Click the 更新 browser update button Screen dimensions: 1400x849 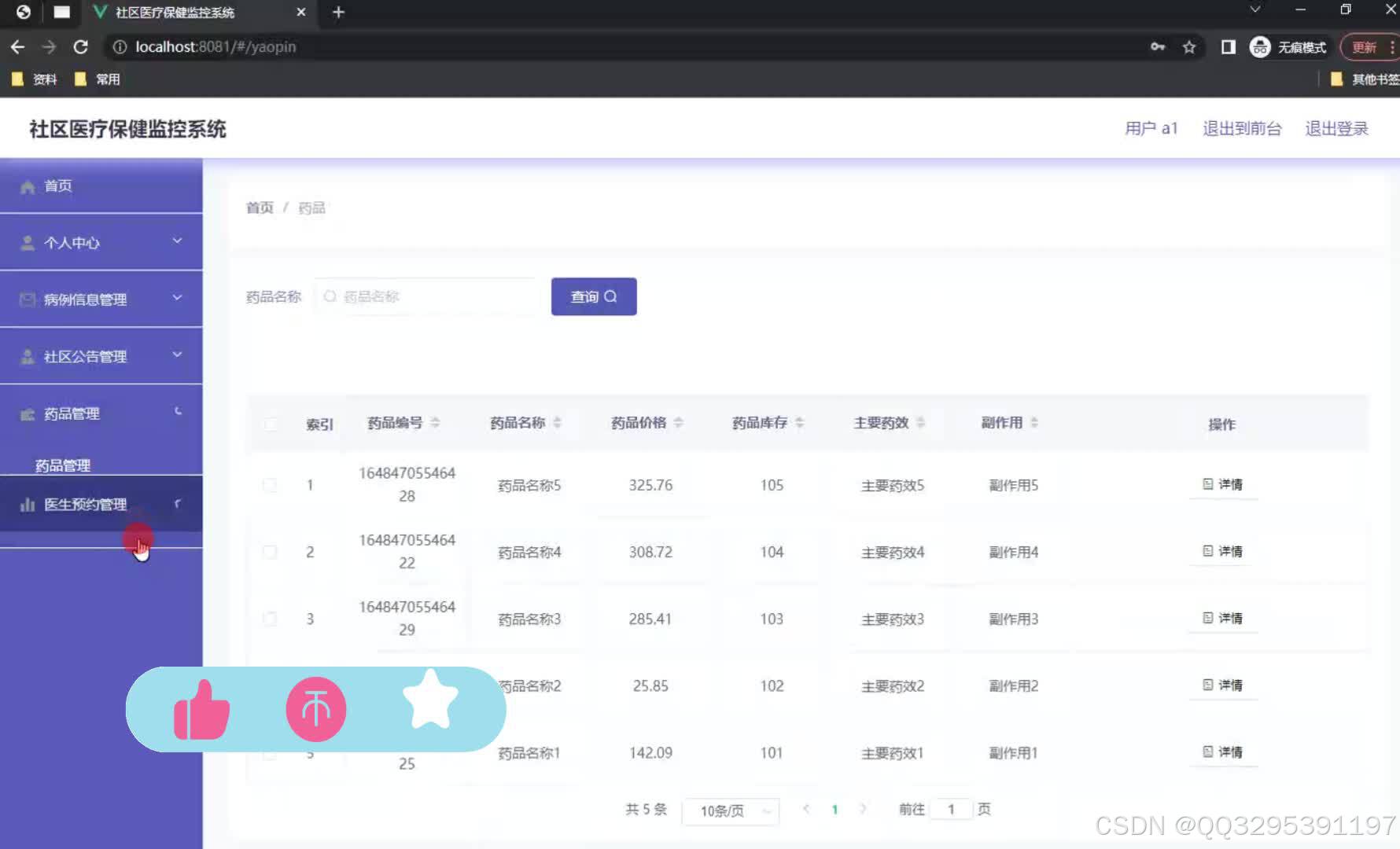(1369, 47)
